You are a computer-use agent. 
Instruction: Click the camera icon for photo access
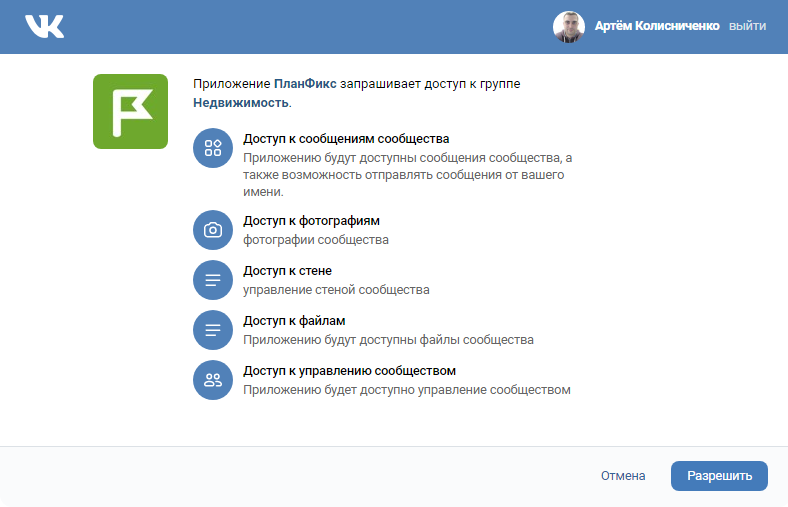pos(213,230)
